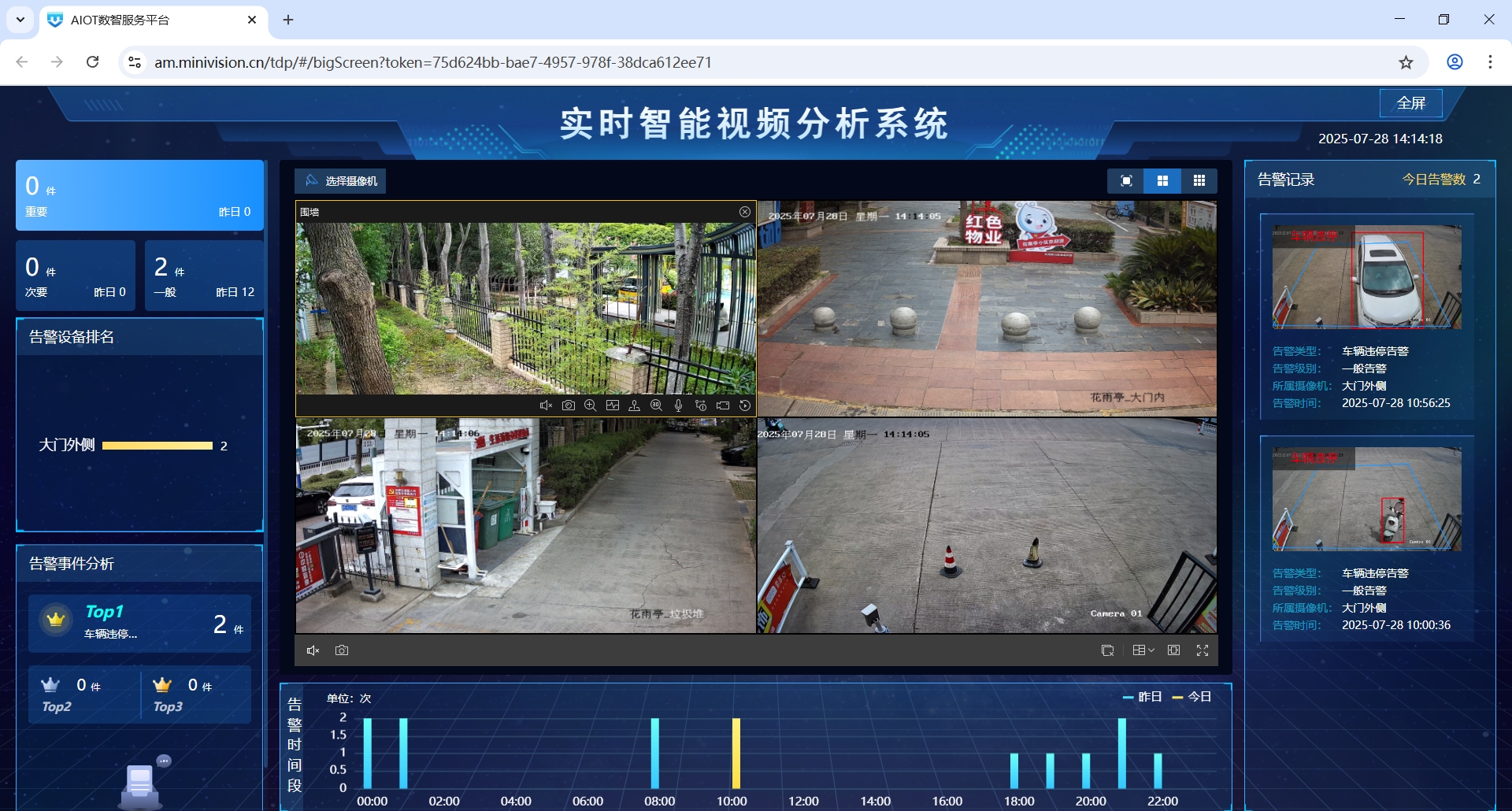Screen dimensions: 1512x811
Task: Unmute audio on the 围墙 video tile
Action: pos(546,405)
